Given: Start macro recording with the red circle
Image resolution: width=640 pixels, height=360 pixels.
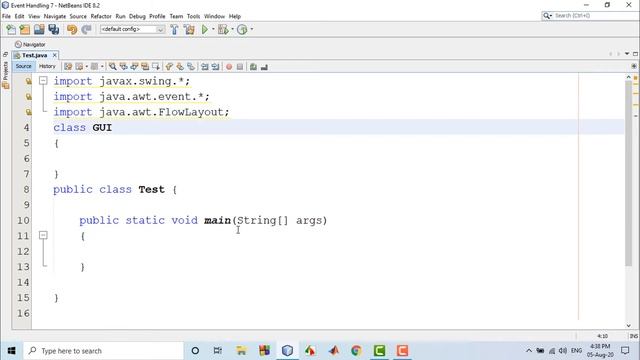Looking at the screenshot, I should coord(229,67).
